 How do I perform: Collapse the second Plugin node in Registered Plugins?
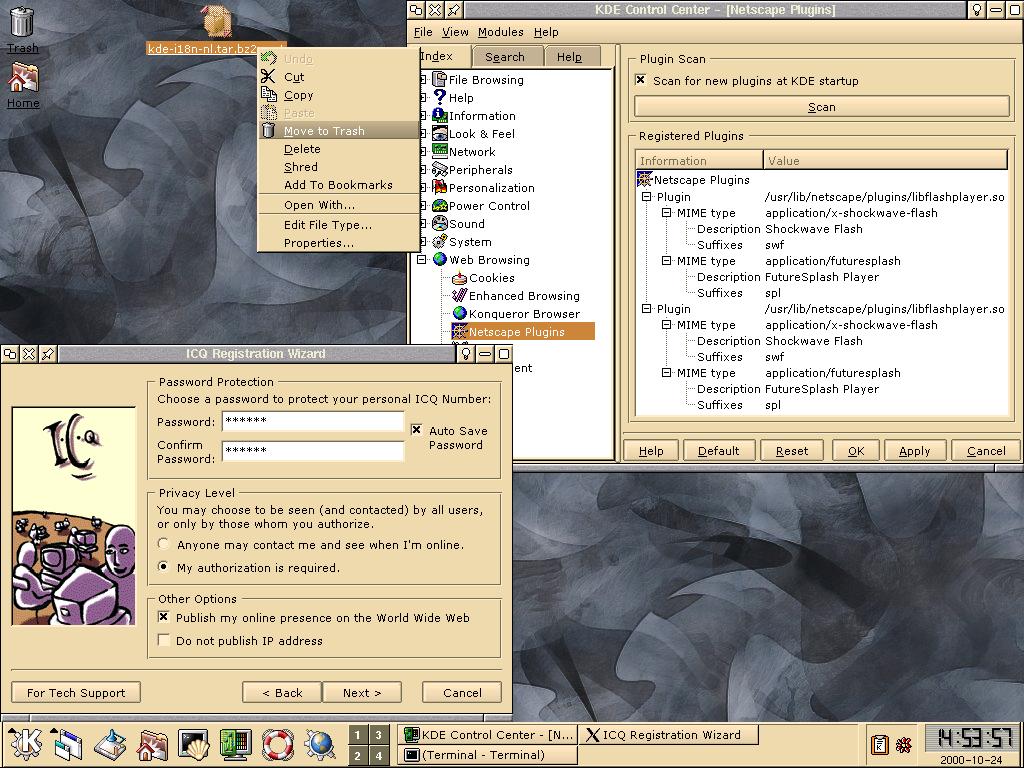click(x=646, y=308)
